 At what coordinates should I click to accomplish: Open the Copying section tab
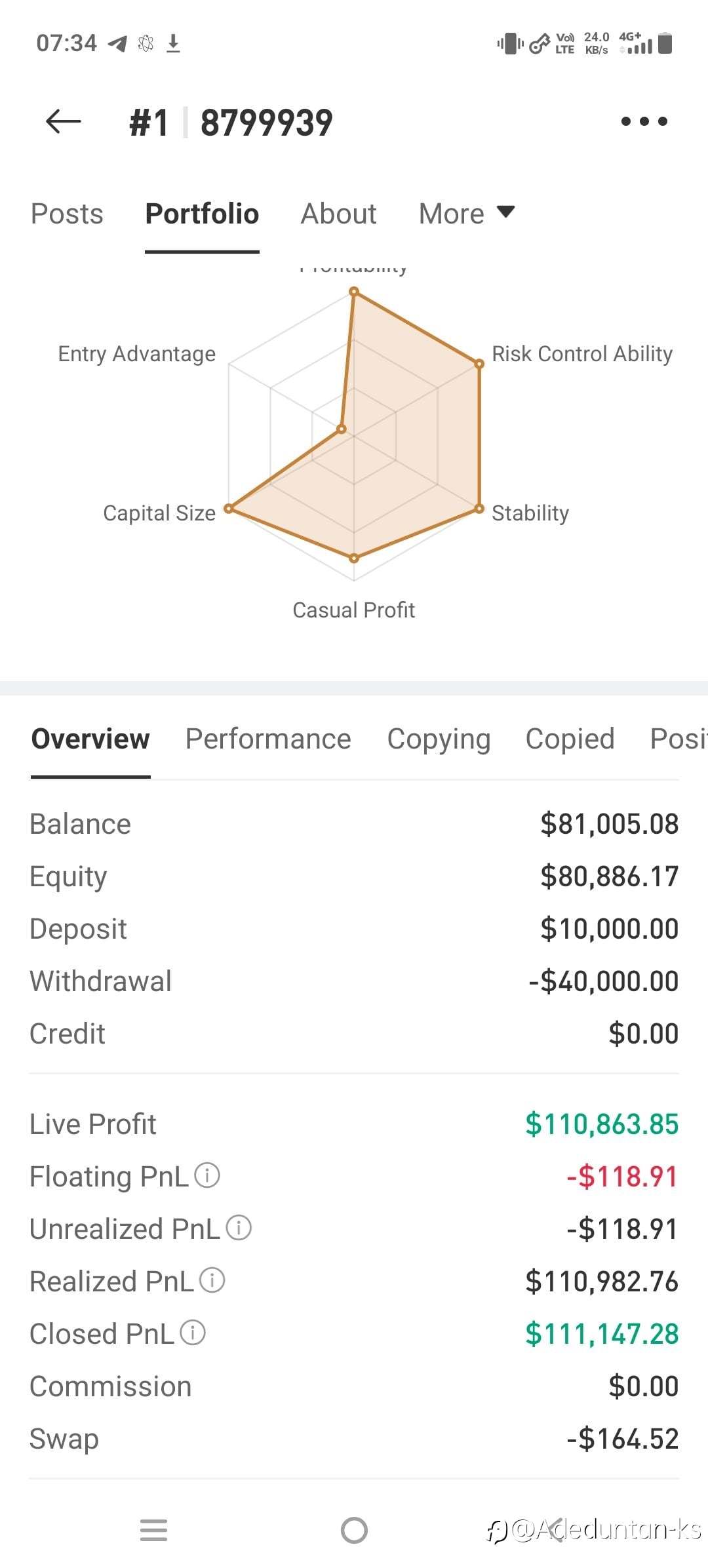[439, 739]
